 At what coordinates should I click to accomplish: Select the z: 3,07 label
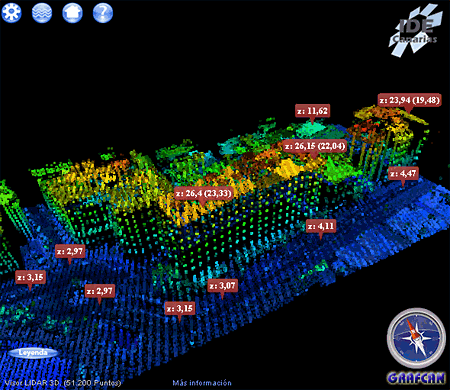(x=222, y=286)
